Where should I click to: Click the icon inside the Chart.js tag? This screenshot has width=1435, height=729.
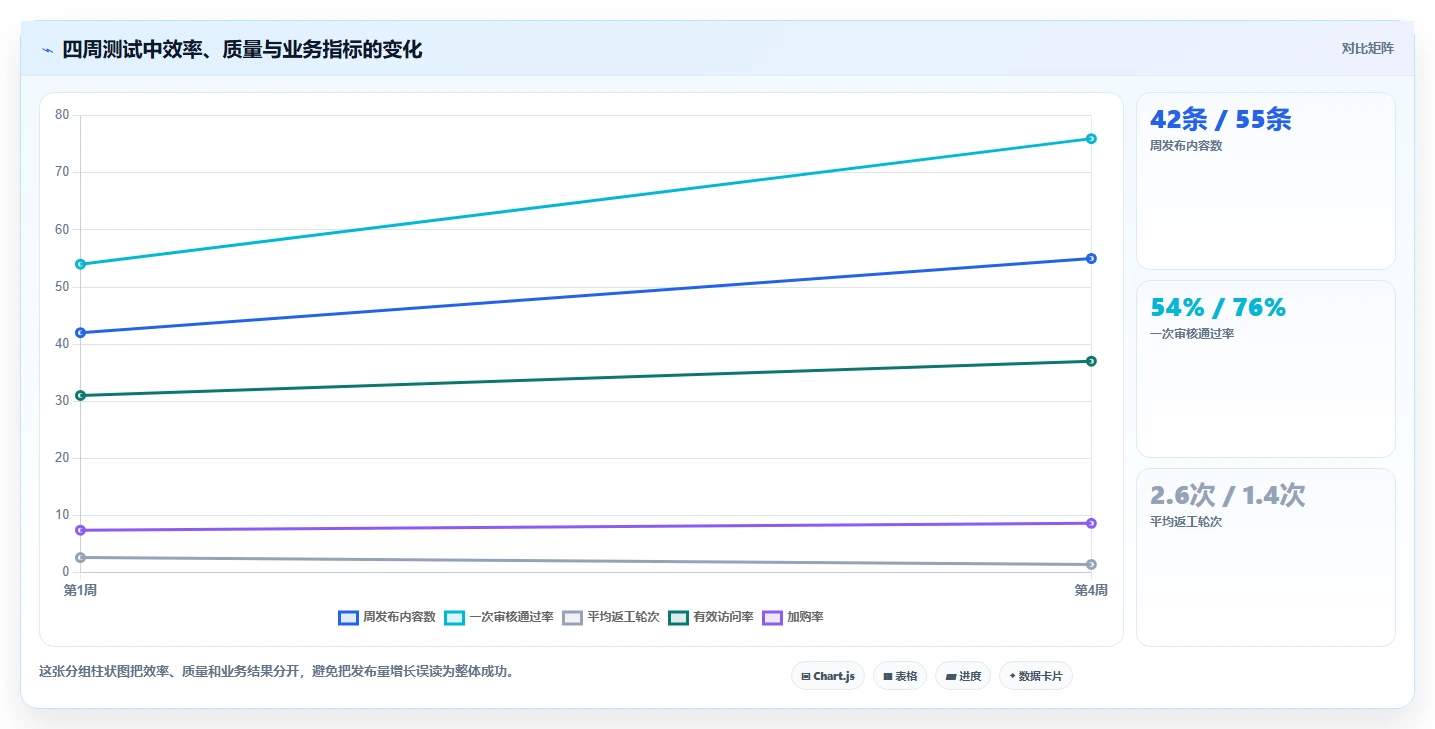(x=806, y=677)
